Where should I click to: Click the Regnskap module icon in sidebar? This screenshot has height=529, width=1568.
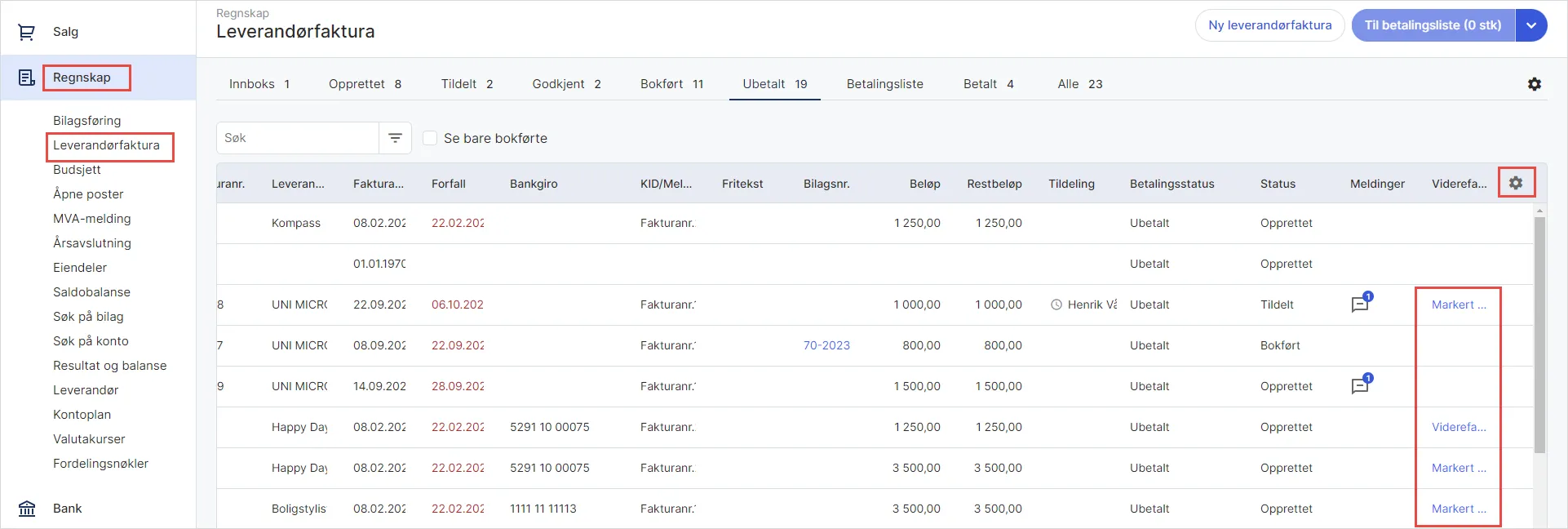(27, 78)
